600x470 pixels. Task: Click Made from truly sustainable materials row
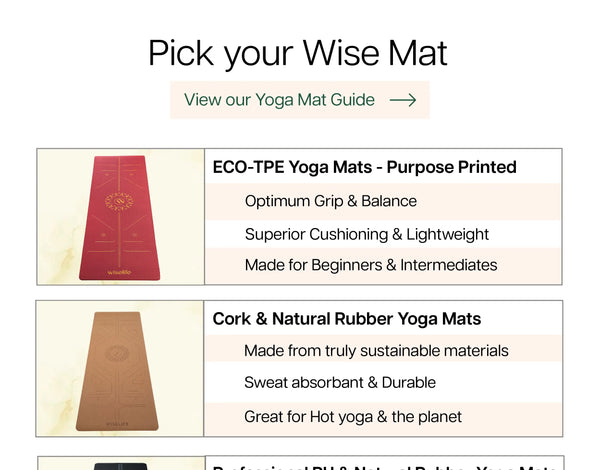(x=376, y=351)
